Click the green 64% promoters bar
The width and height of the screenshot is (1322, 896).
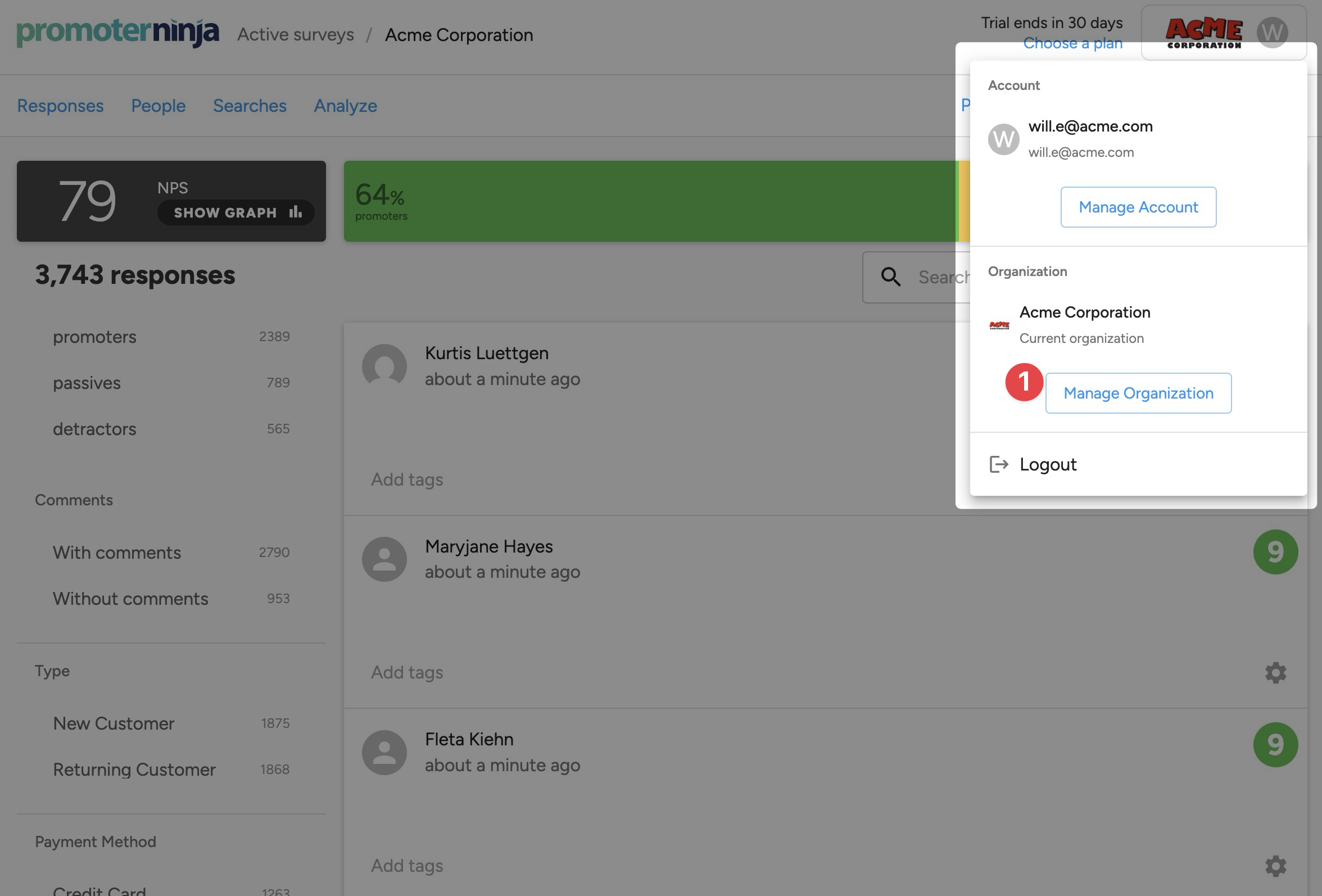pos(651,201)
